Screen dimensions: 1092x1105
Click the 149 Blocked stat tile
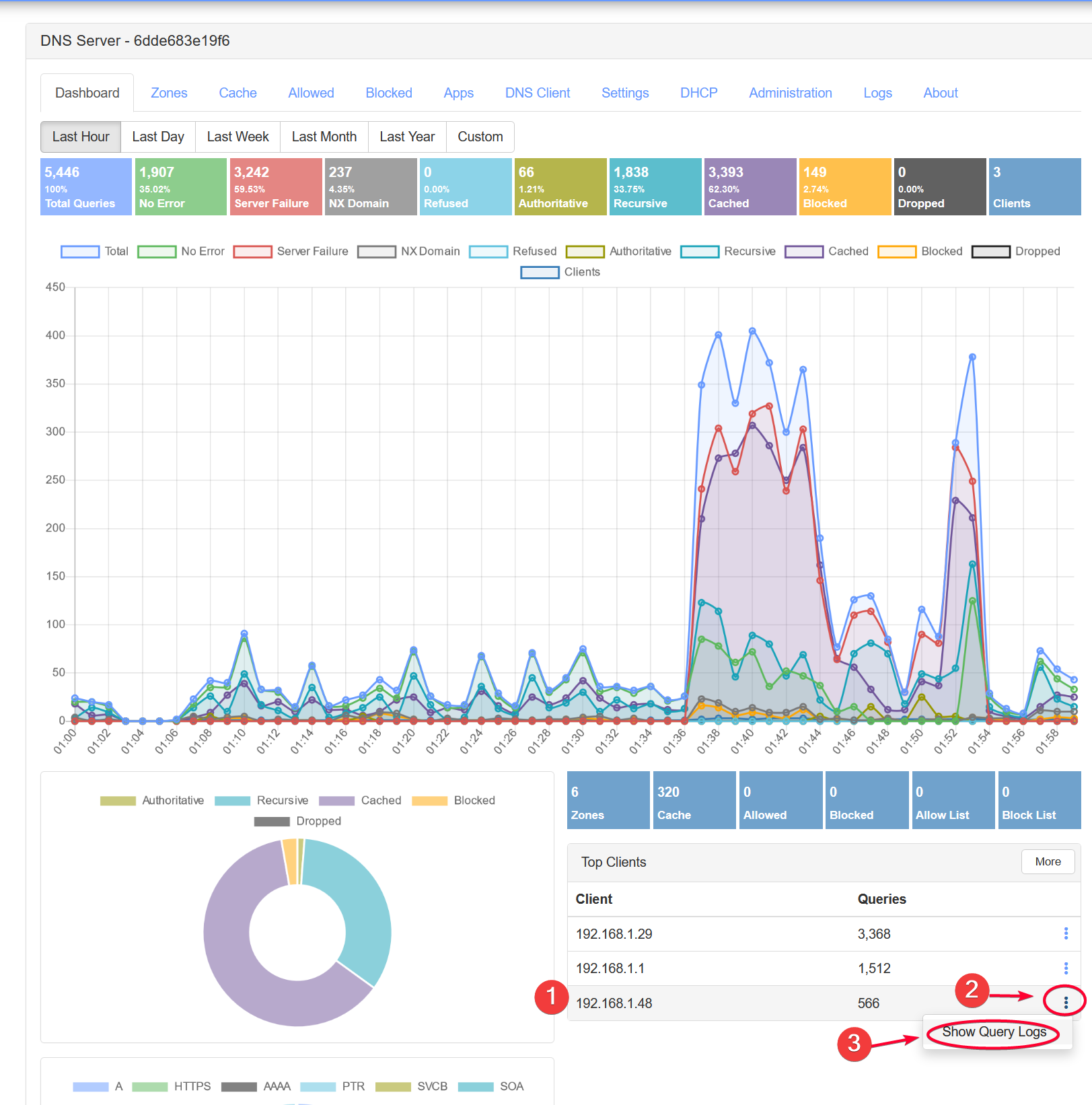[x=845, y=187]
